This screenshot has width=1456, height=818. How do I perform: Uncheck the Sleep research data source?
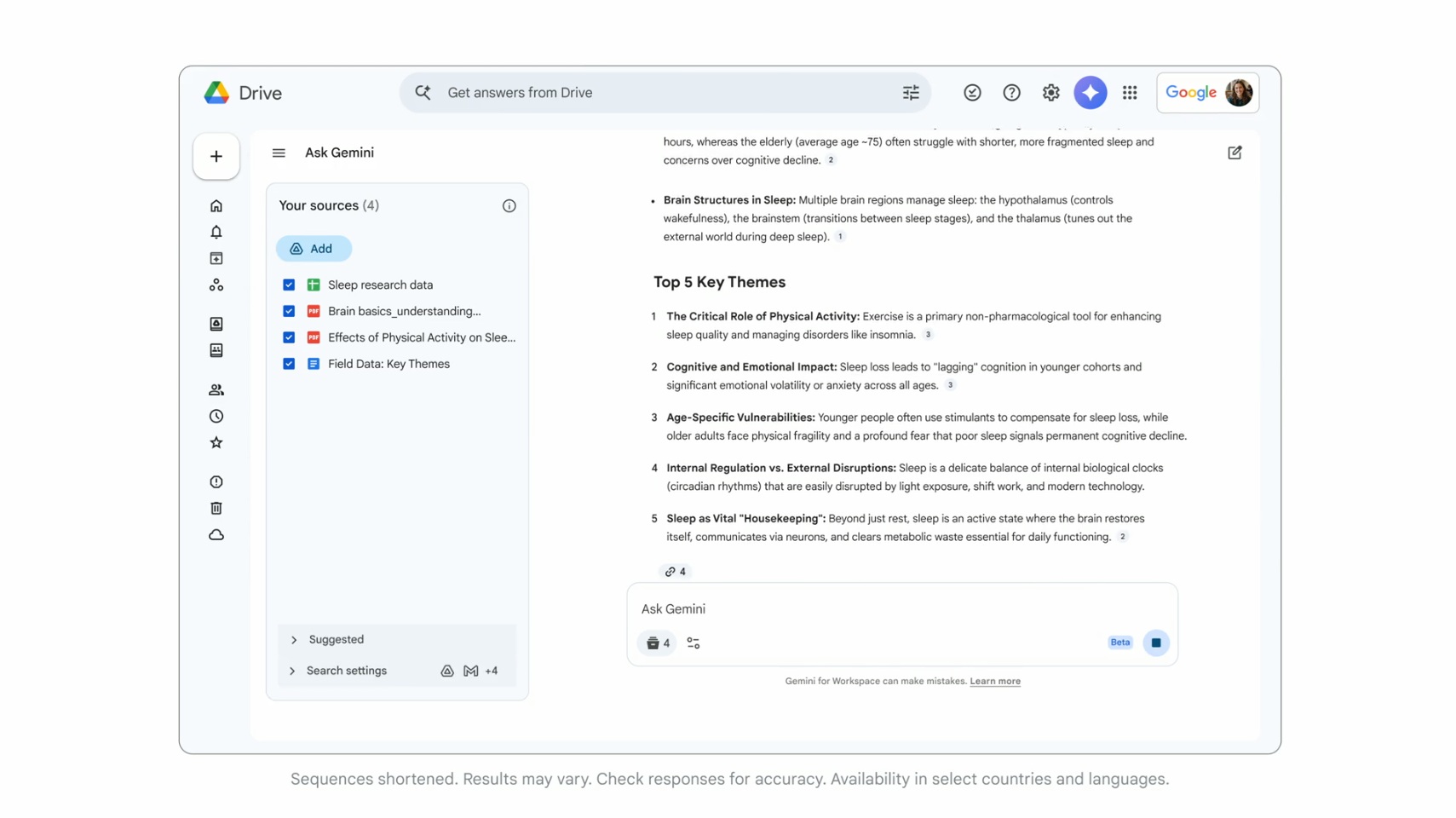289,285
